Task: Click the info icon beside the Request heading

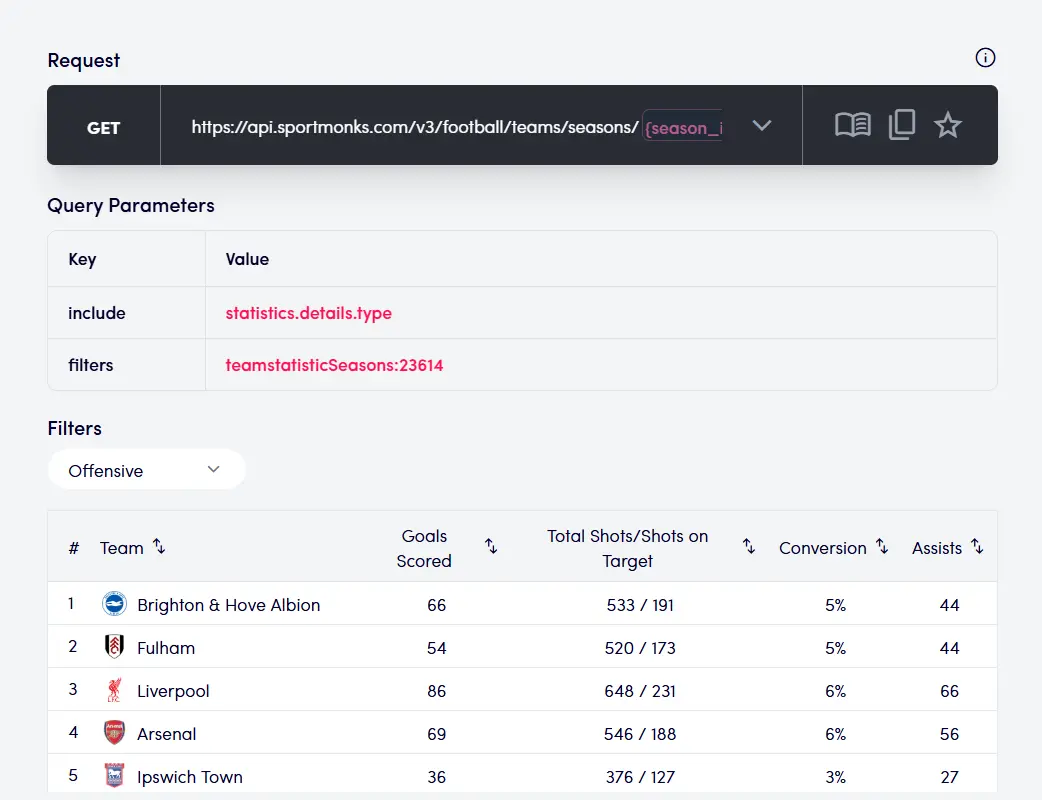Action: 985,58
